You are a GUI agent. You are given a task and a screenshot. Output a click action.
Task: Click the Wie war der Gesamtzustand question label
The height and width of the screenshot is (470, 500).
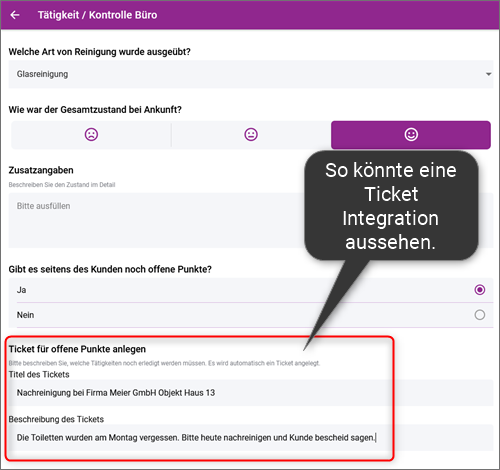95,110
